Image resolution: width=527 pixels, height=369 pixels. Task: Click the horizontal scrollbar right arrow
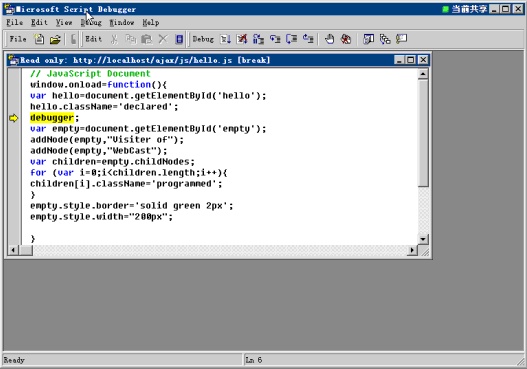[412, 250]
